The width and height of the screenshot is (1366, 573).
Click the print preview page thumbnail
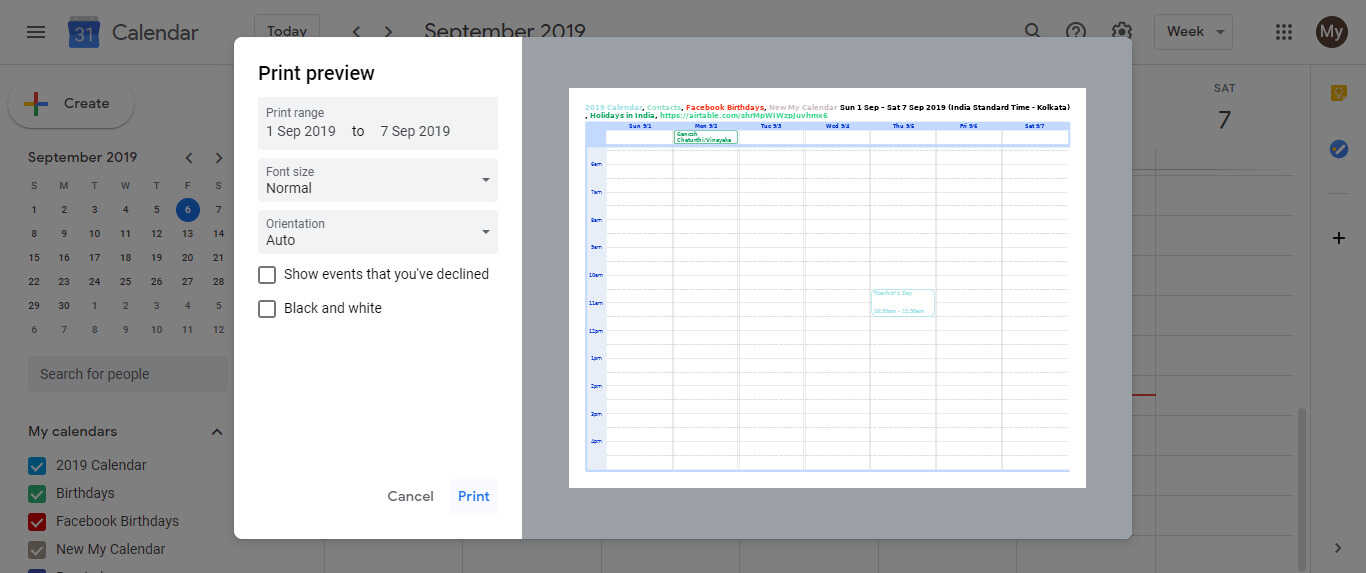pos(827,288)
